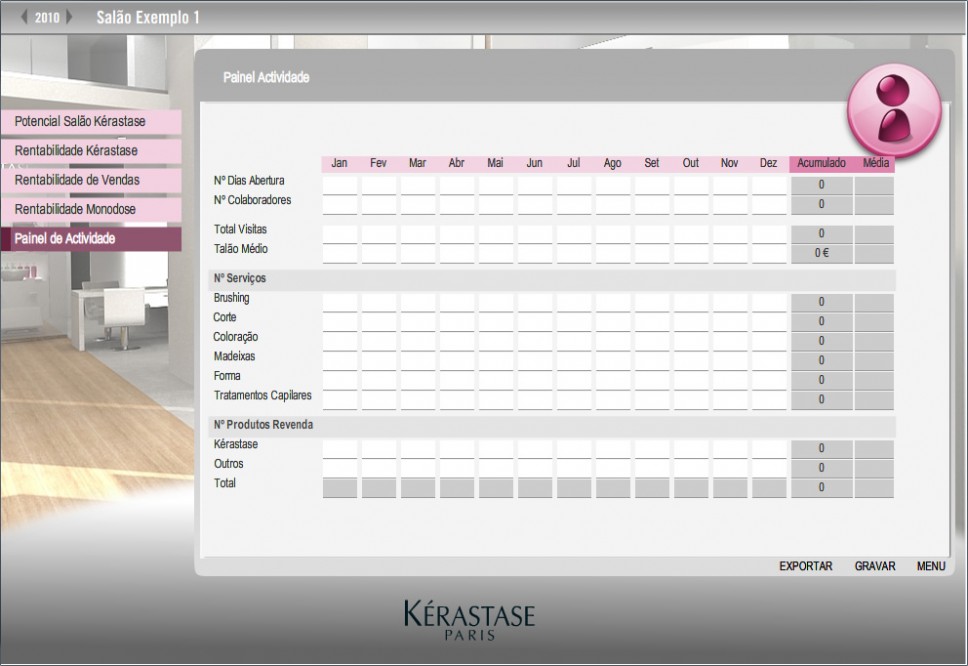Click Brushing Jan input field

[340, 302]
